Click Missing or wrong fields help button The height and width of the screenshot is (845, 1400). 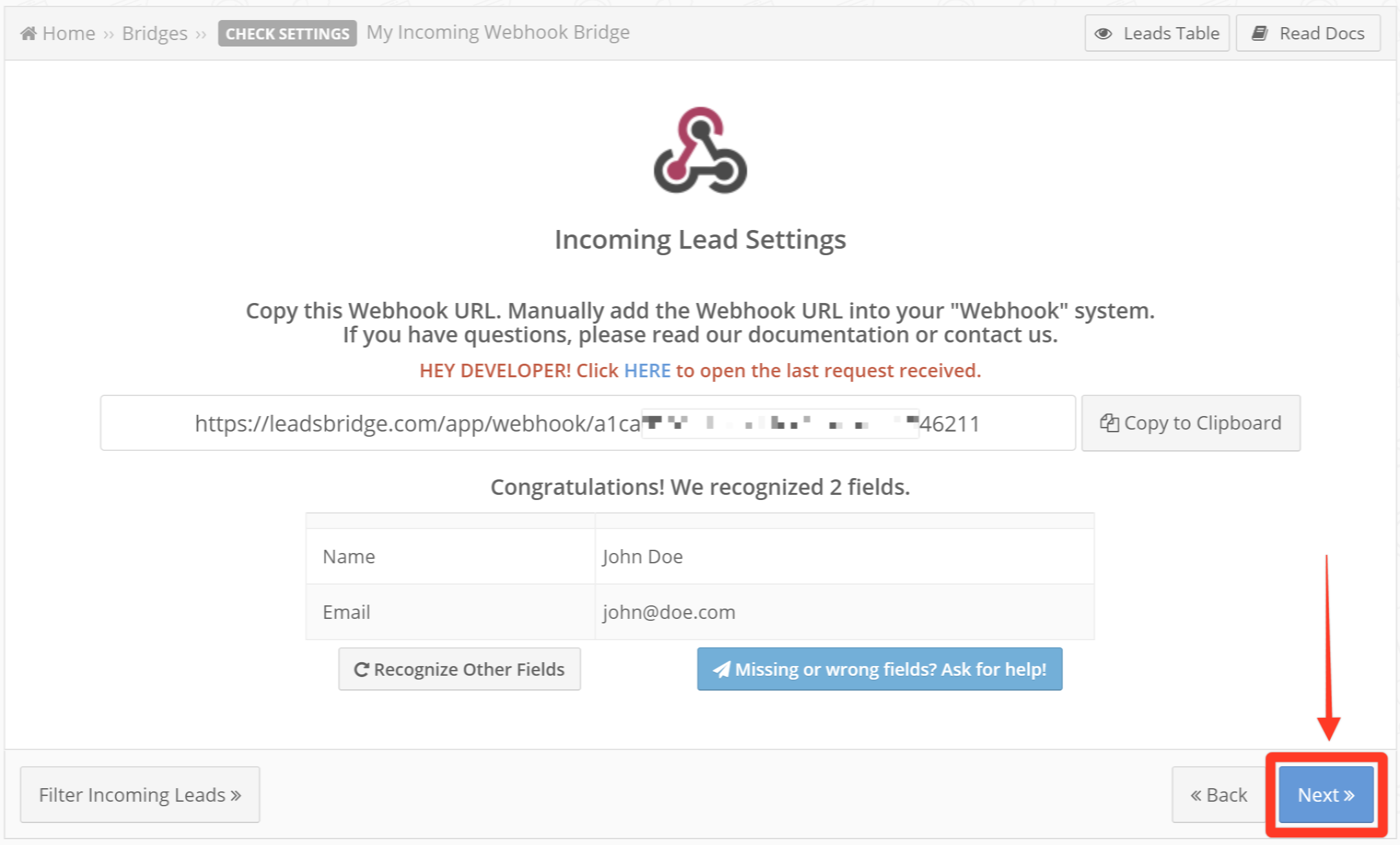880,669
